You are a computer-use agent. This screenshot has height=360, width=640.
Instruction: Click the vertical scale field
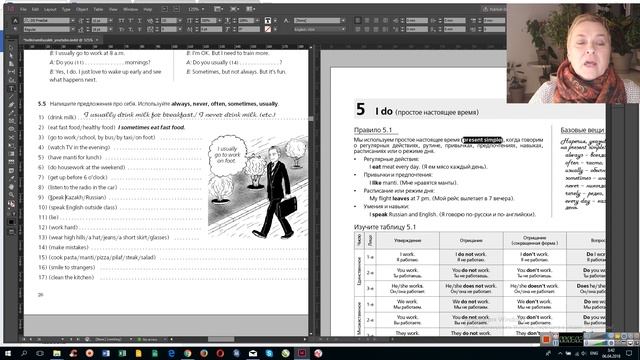click(209, 20)
